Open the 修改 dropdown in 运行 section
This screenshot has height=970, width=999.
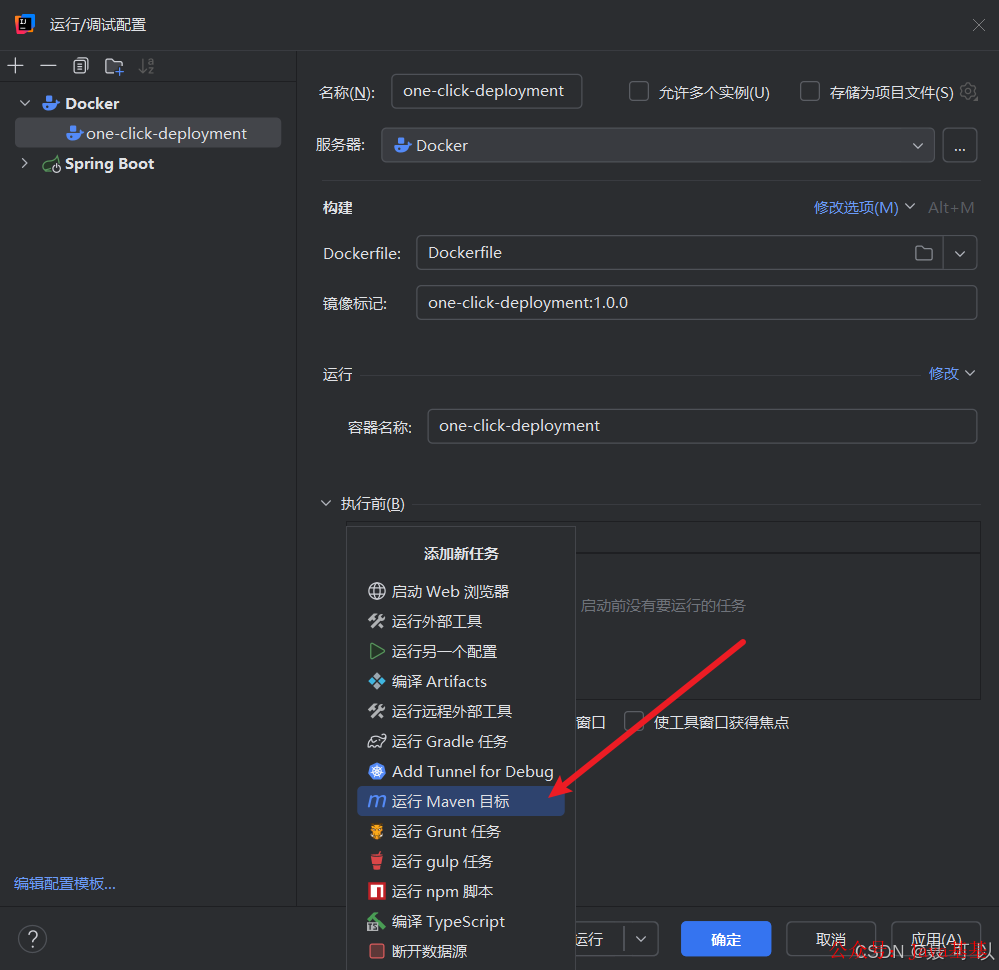point(951,373)
